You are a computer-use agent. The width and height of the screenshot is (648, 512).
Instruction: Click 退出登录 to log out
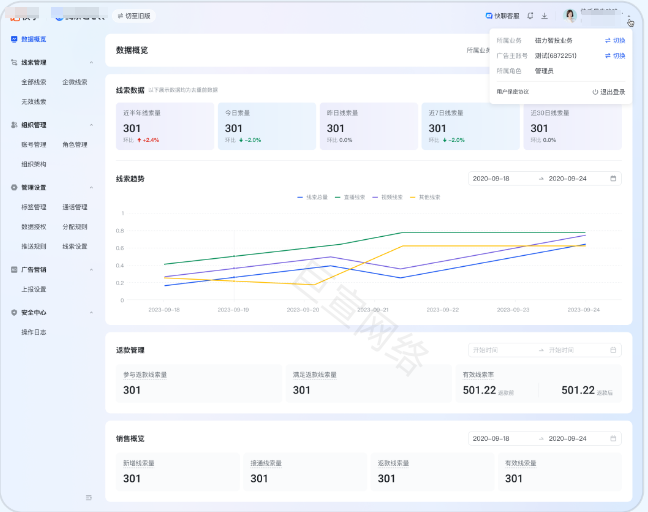click(609, 92)
